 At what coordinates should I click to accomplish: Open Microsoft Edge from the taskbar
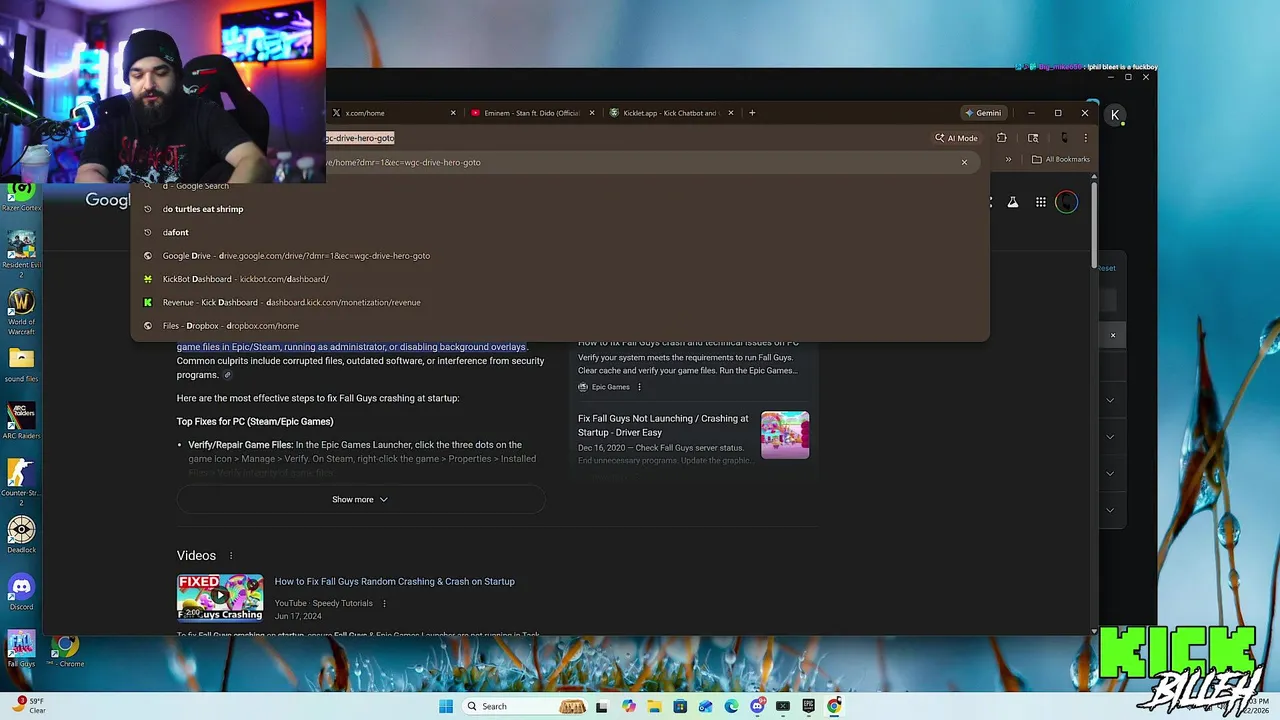(731, 706)
